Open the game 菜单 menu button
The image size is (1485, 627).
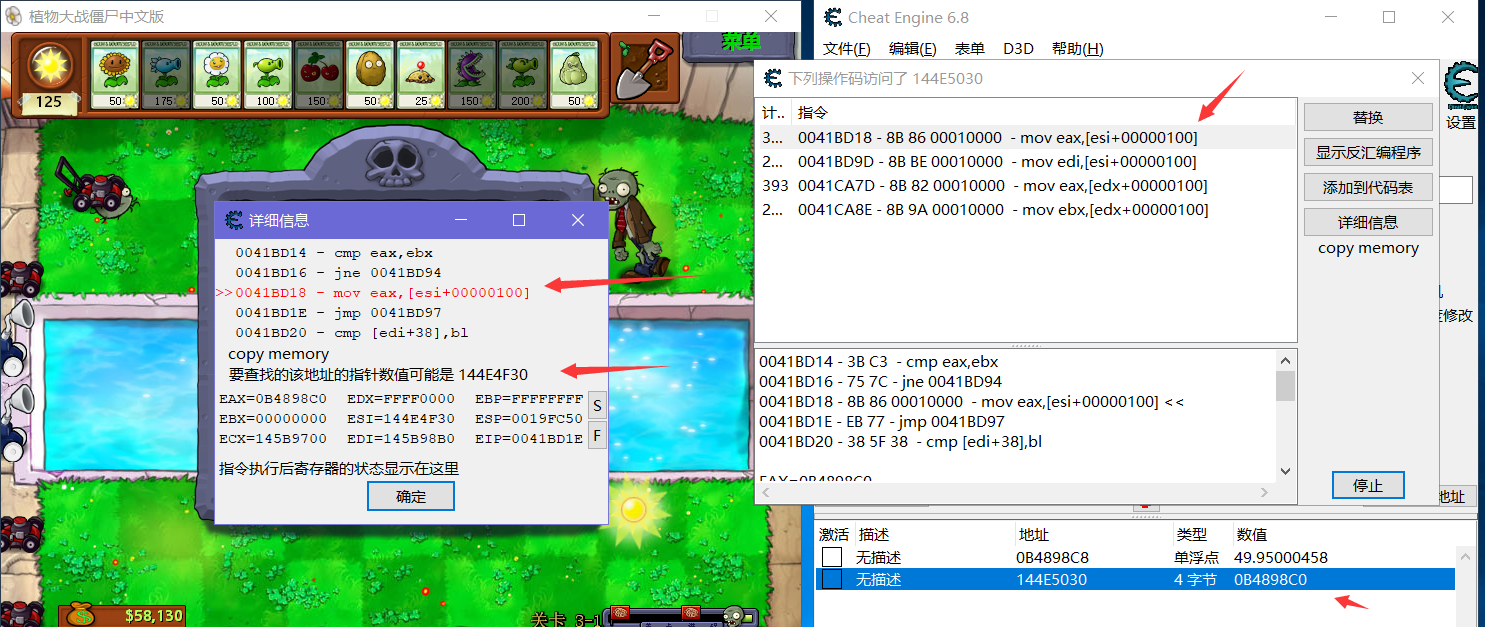pos(741,42)
